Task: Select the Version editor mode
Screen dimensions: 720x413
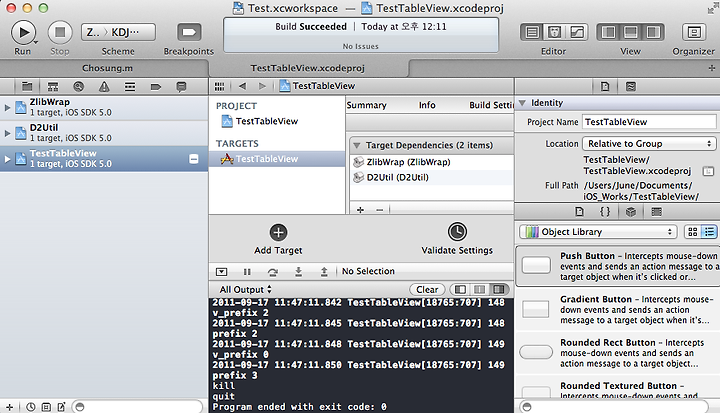Action: pos(577,32)
